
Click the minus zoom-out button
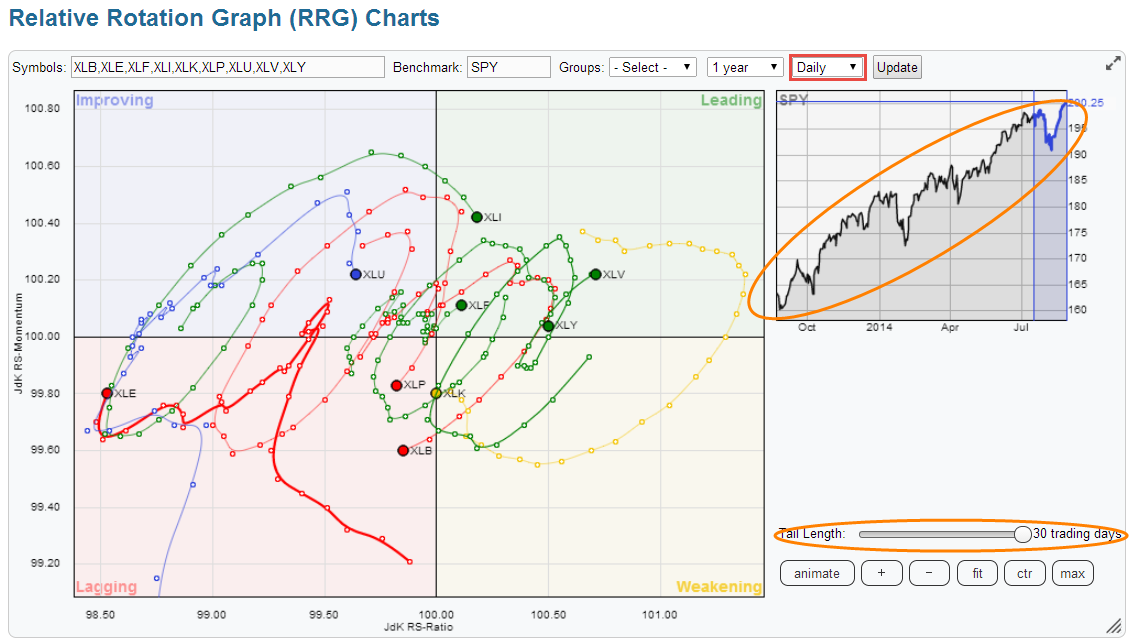[929, 573]
